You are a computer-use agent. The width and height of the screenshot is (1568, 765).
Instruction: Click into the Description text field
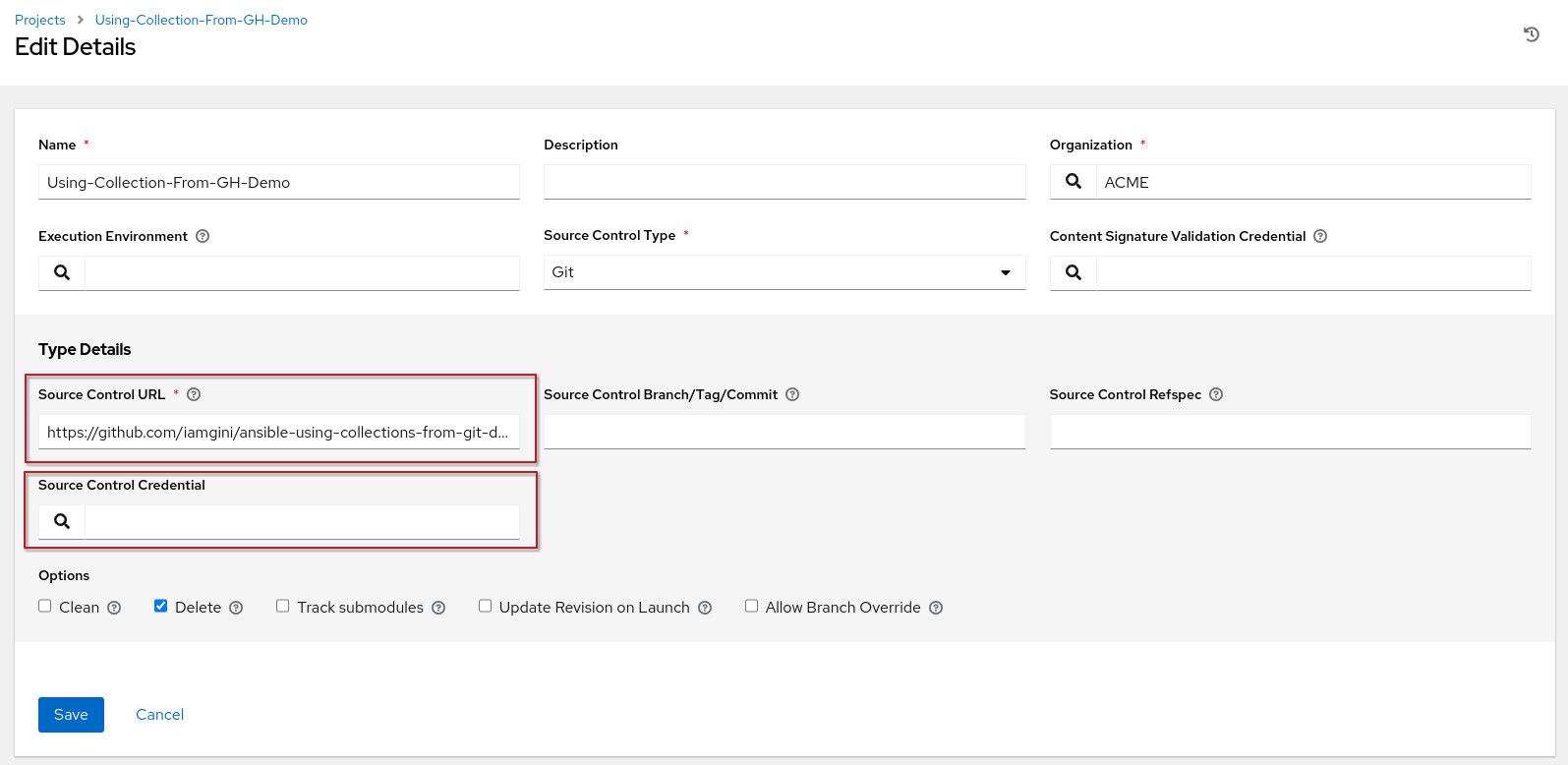point(784,182)
